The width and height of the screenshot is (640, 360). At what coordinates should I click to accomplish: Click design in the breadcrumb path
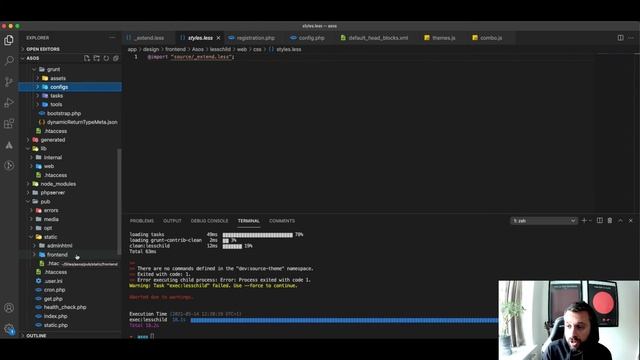pyautogui.click(x=151, y=49)
